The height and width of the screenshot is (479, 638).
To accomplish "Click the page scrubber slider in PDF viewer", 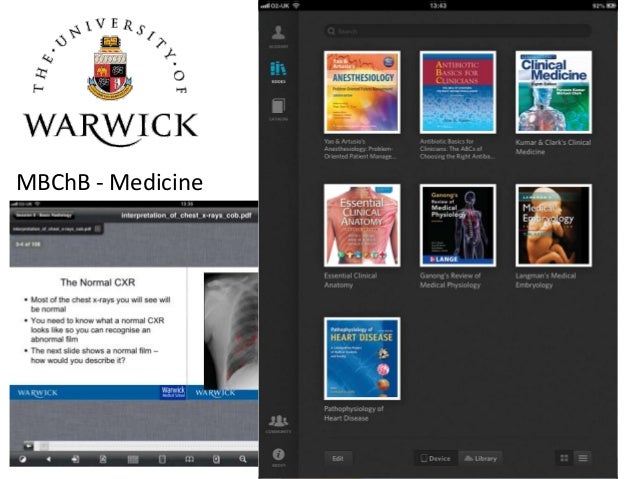I will (140, 446).
